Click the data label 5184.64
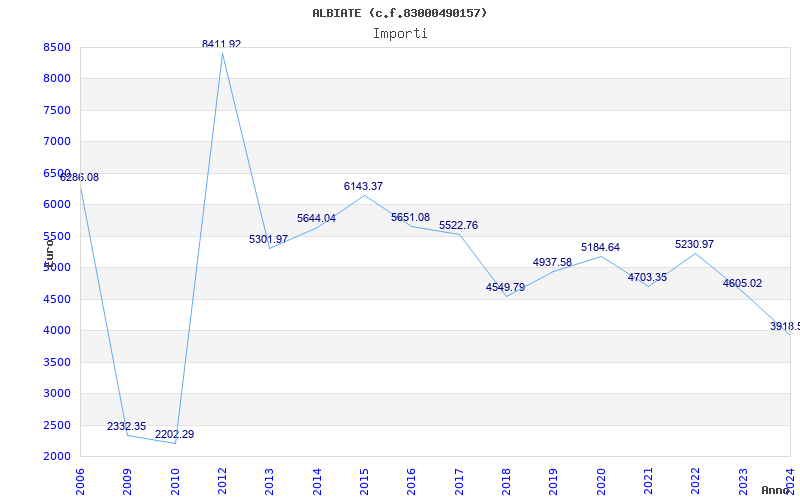 click(x=600, y=247)
